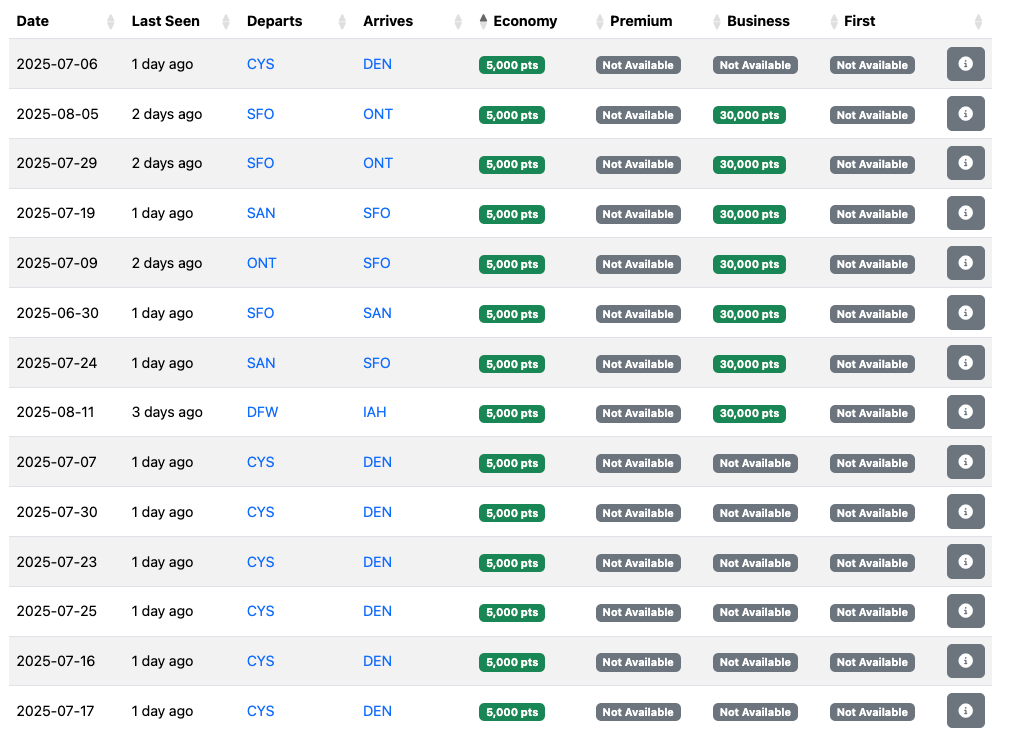Click '3 days ago' last seen cell
Image resolution: width=1009 pixels, height=735 pixels.
pos(167,412)
